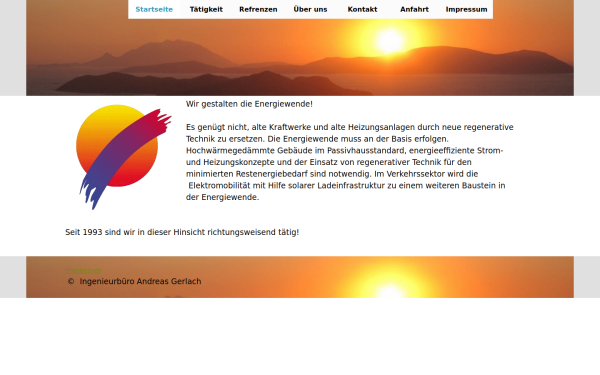Screen dimensions: 600x375
Task: Click the green Impressum footer link
Action: pyautogui.click(x=83, y=271)
